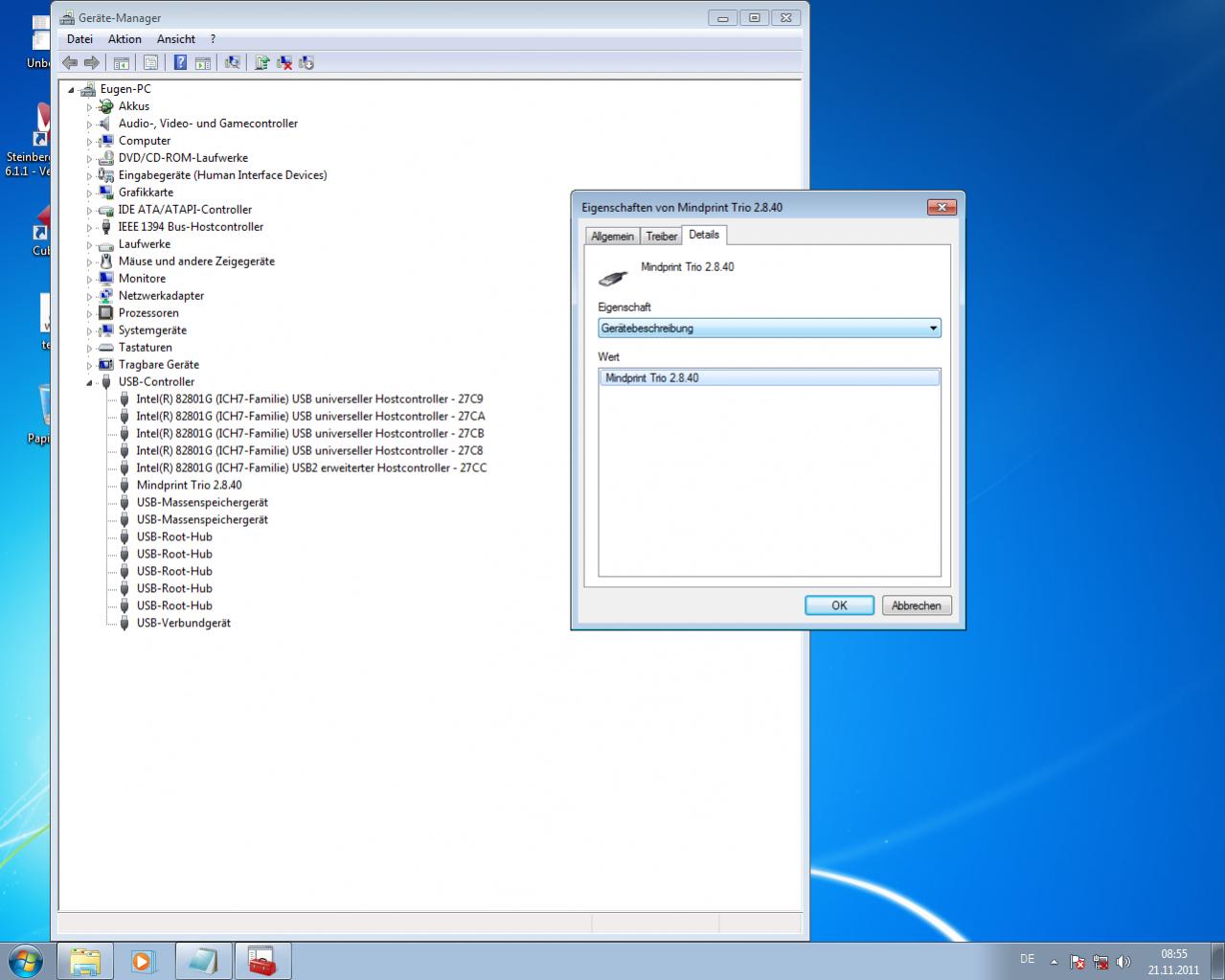Click the Tastaturen keyboard icon
This screenshot has width=1225, height=980.
(x=106, y=348)
